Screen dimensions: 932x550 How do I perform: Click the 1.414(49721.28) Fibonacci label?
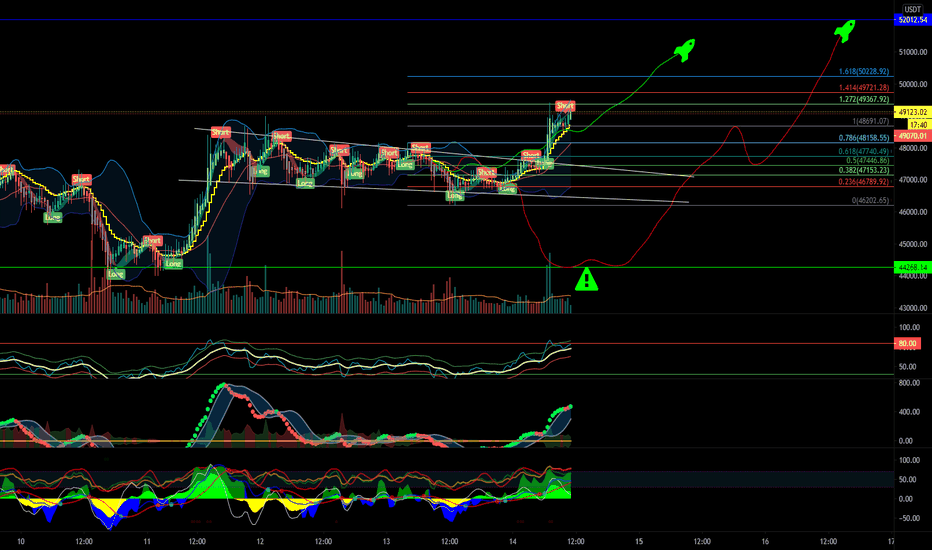864,87
